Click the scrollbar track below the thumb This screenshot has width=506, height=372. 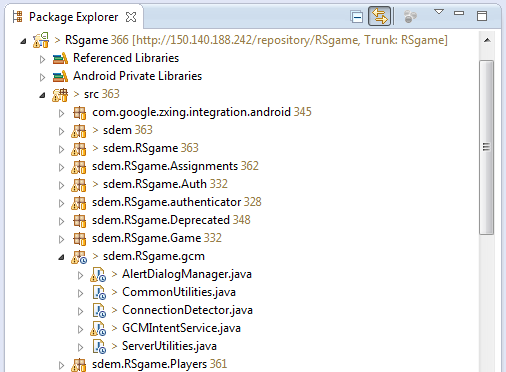click(487, 303)
